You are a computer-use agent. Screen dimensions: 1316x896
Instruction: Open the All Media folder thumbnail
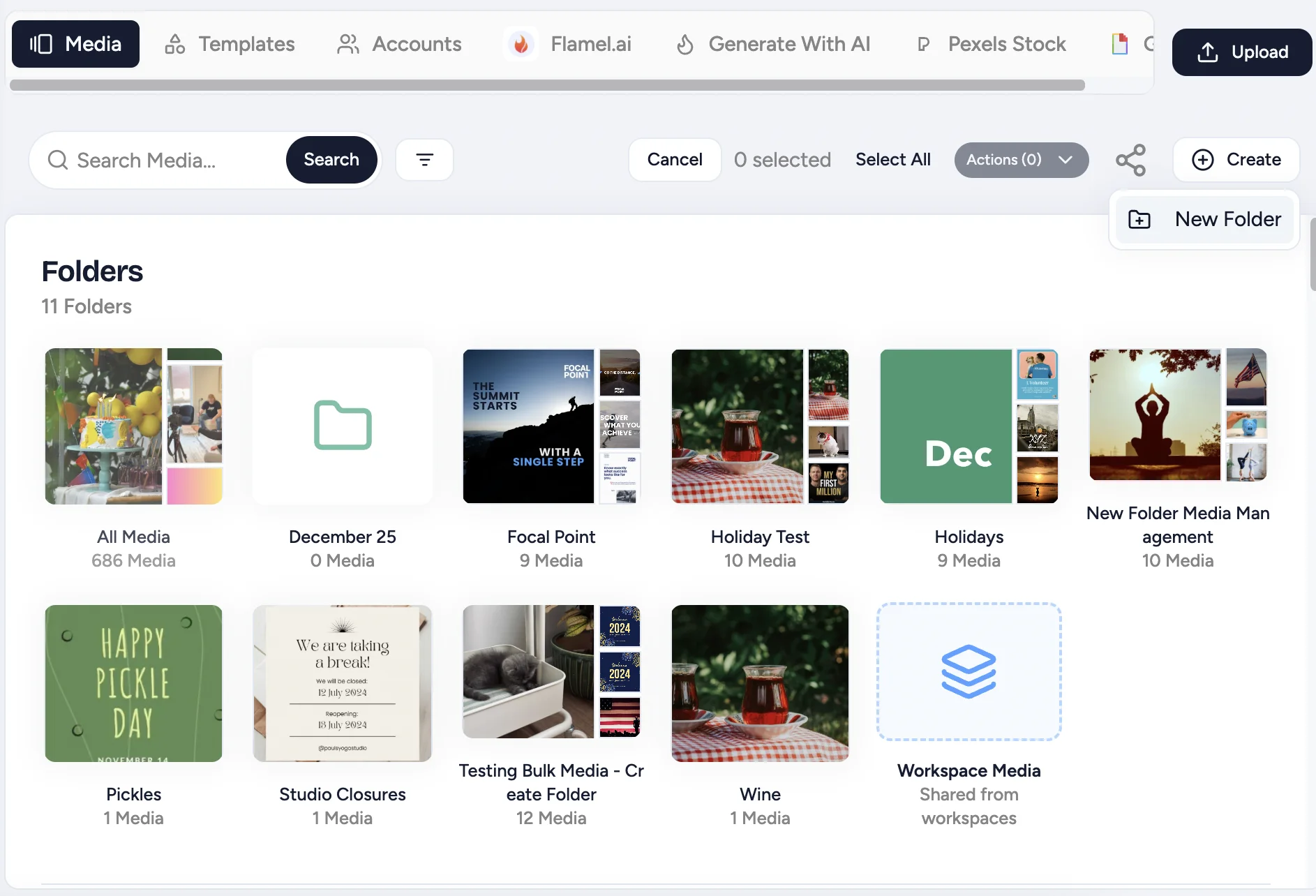tap(133, 426)
